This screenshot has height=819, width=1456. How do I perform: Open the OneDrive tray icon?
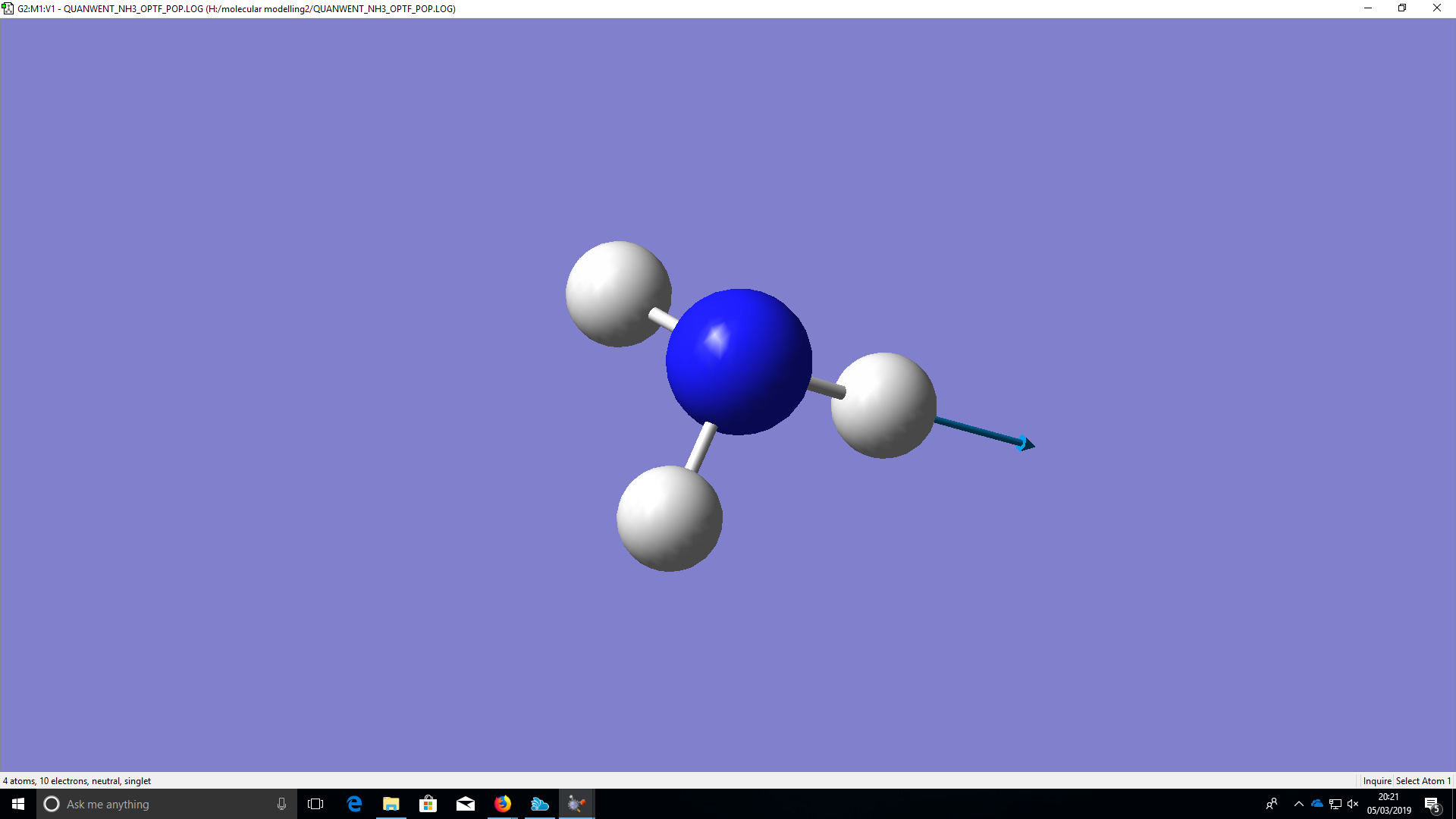coord(1317,804)
